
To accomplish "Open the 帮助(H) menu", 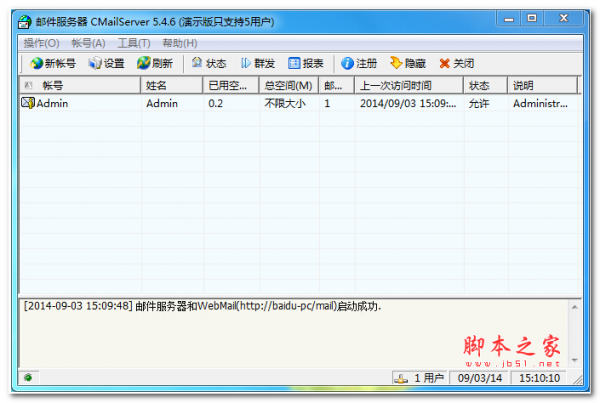I will (x=179, y=43).
